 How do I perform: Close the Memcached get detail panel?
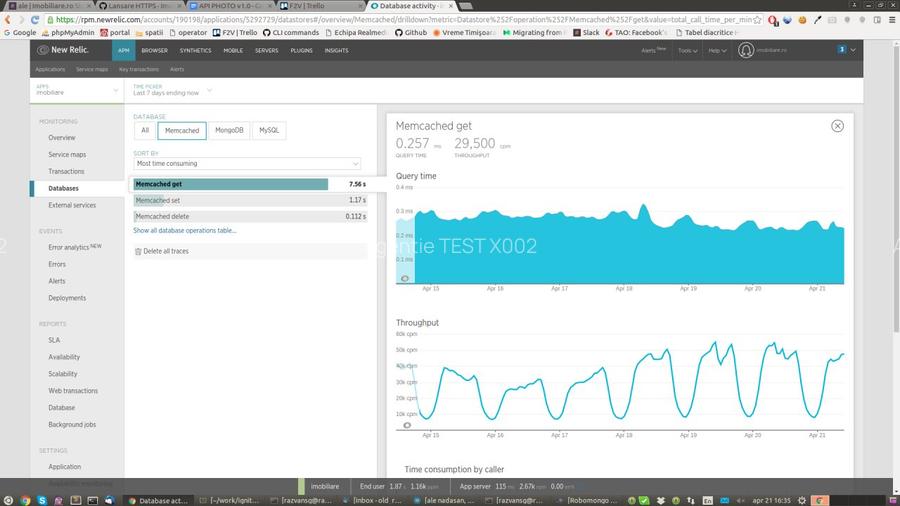[837, 126]
